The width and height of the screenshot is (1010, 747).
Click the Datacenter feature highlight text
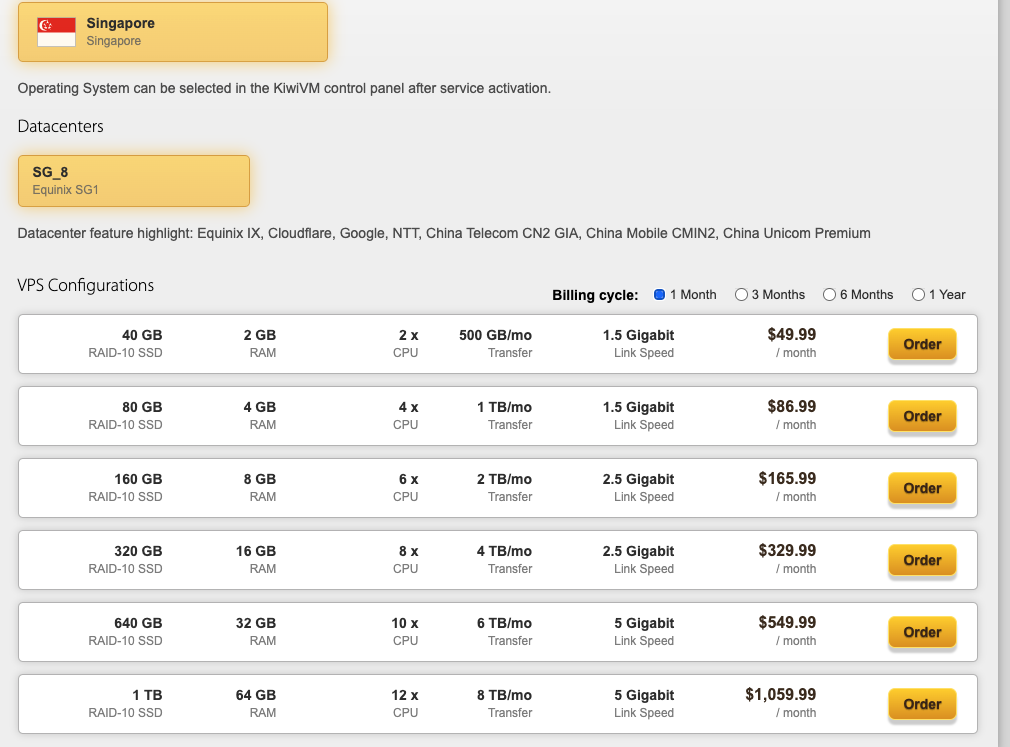pyautogui.click(x=444, y=233)
